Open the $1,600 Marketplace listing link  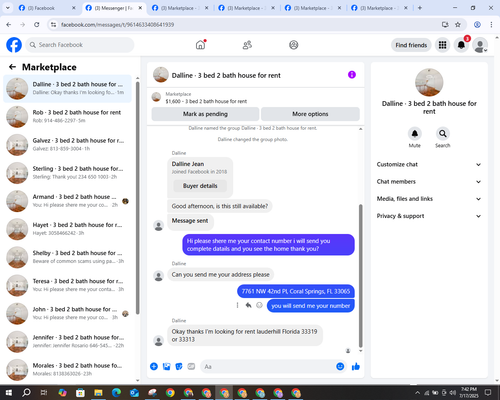click(x=206, y=101)
